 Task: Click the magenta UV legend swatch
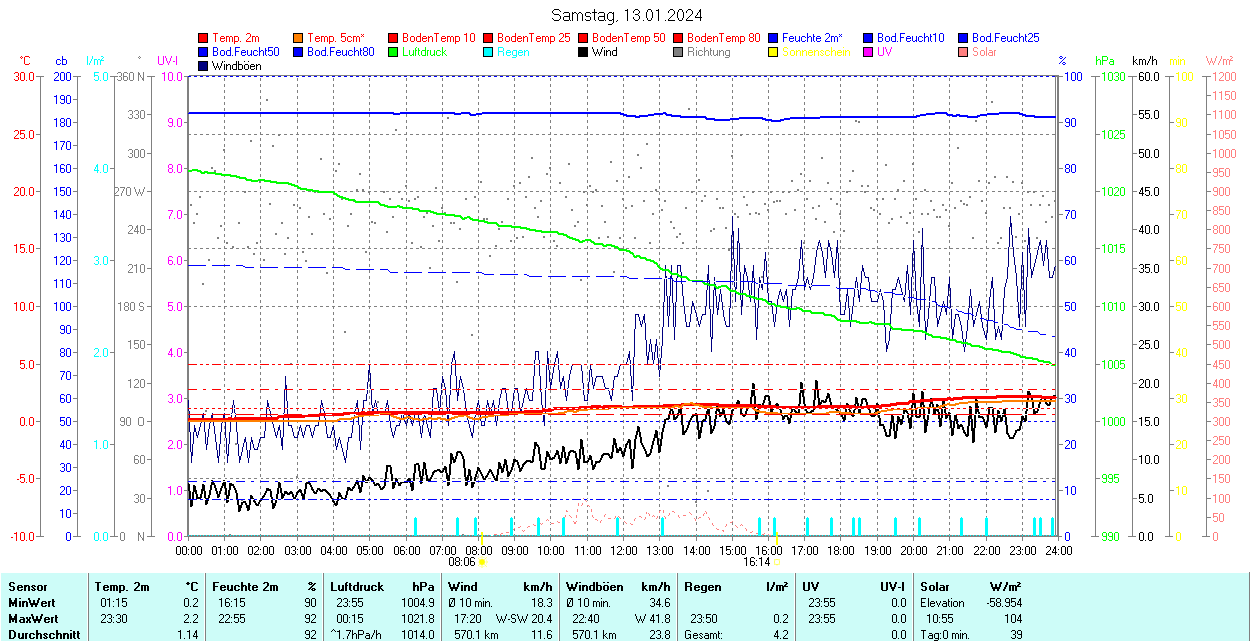pos(868,52)
